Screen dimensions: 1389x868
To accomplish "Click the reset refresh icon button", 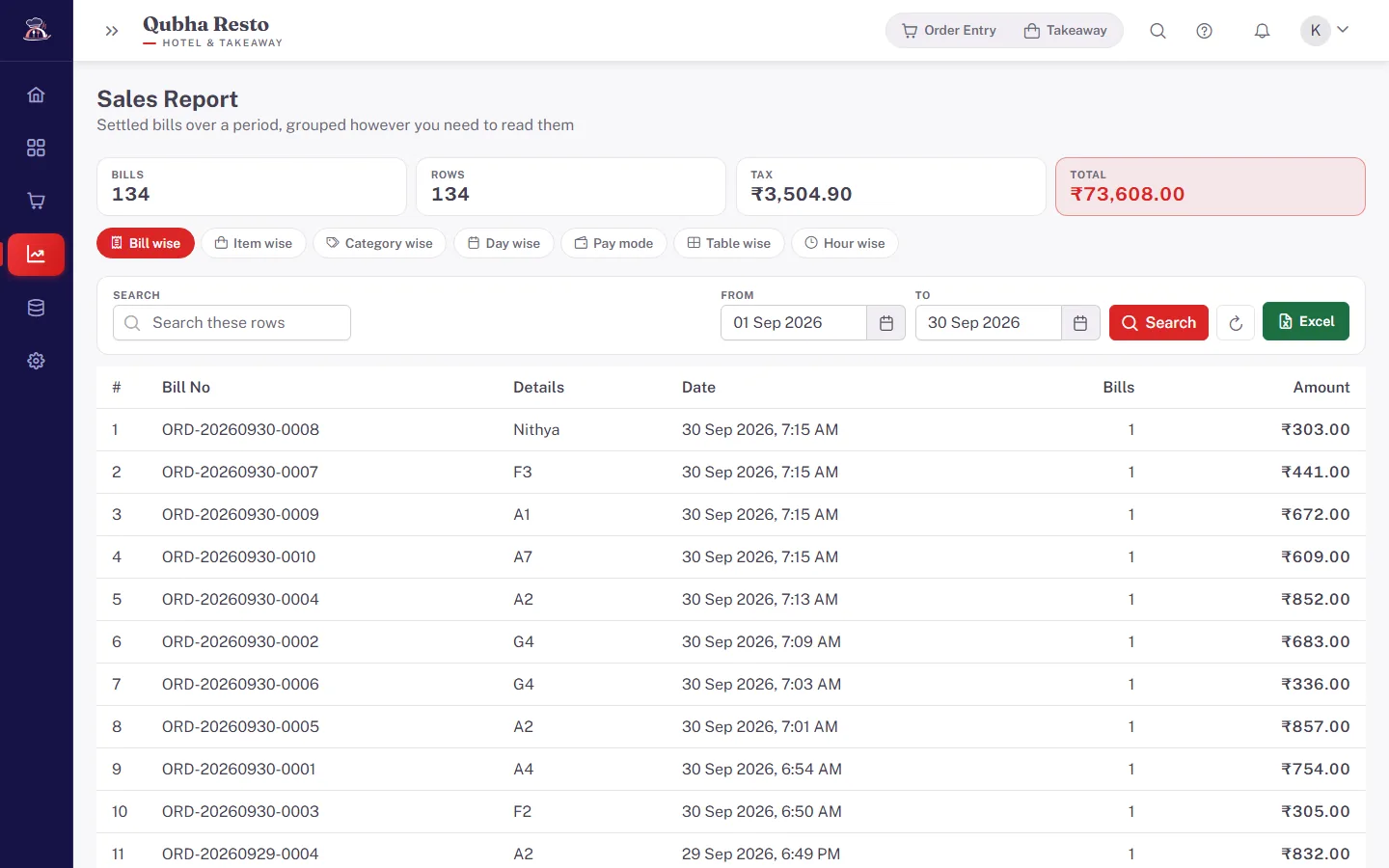I will pyautogui.click(x=1236, y=323).
